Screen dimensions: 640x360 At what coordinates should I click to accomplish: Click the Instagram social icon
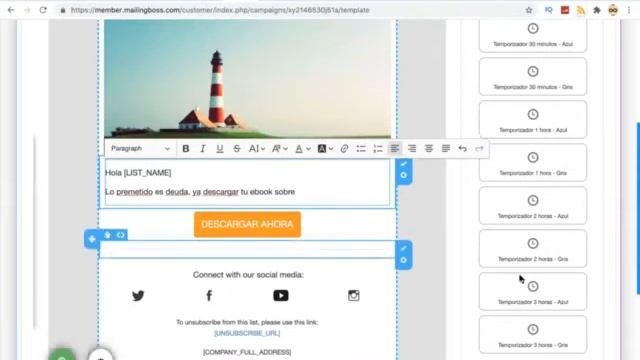tap(353, 296)
